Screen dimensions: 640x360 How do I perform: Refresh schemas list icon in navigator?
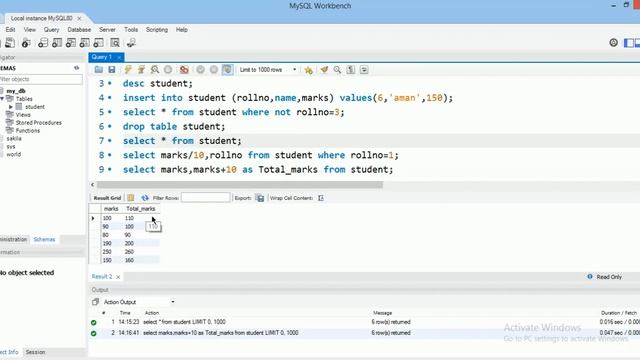pos(76,68)
